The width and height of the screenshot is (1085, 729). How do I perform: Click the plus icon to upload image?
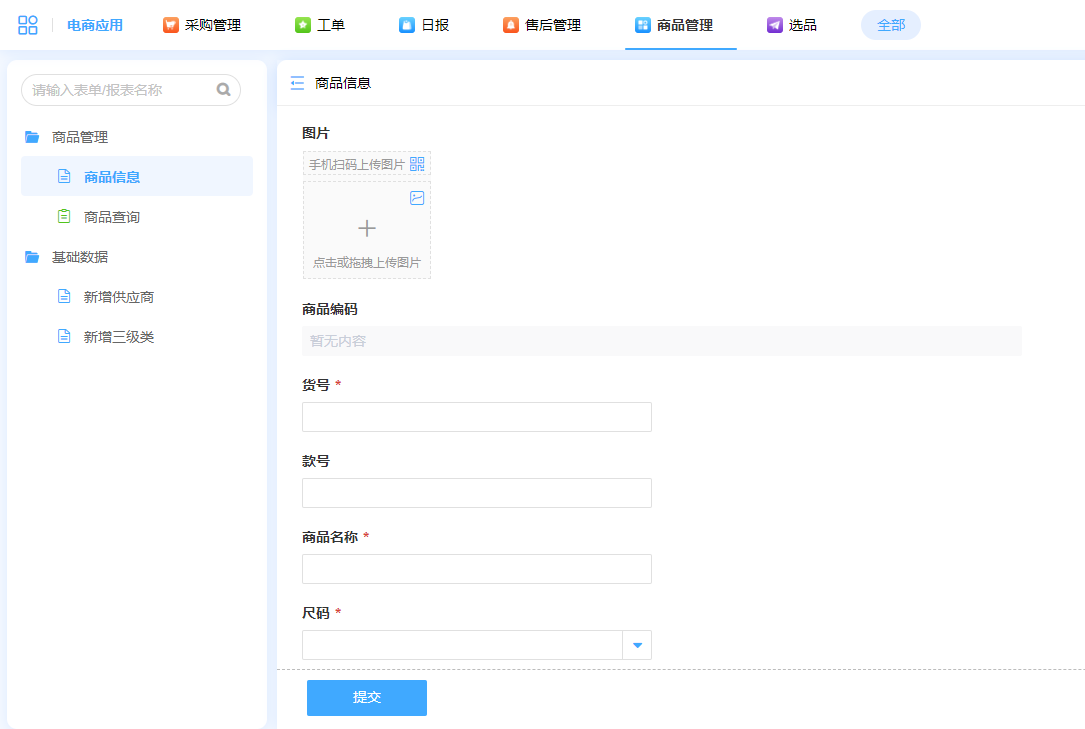click(367, 229)
